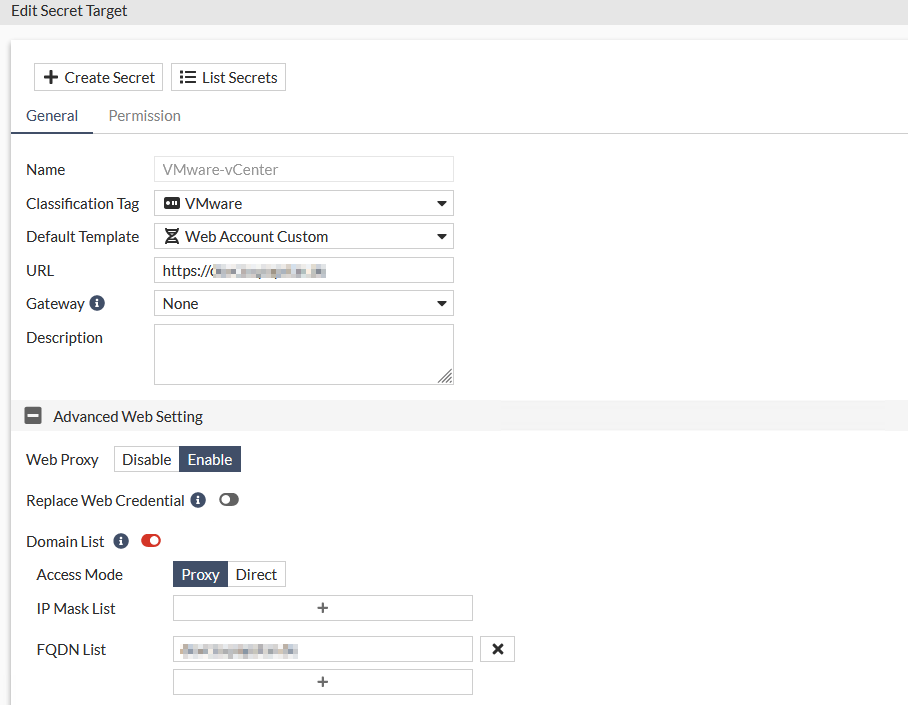Viewport: 908px width, 705px height.
Task: Add a new FQDN List entry
Action: [x=322, y=682]
